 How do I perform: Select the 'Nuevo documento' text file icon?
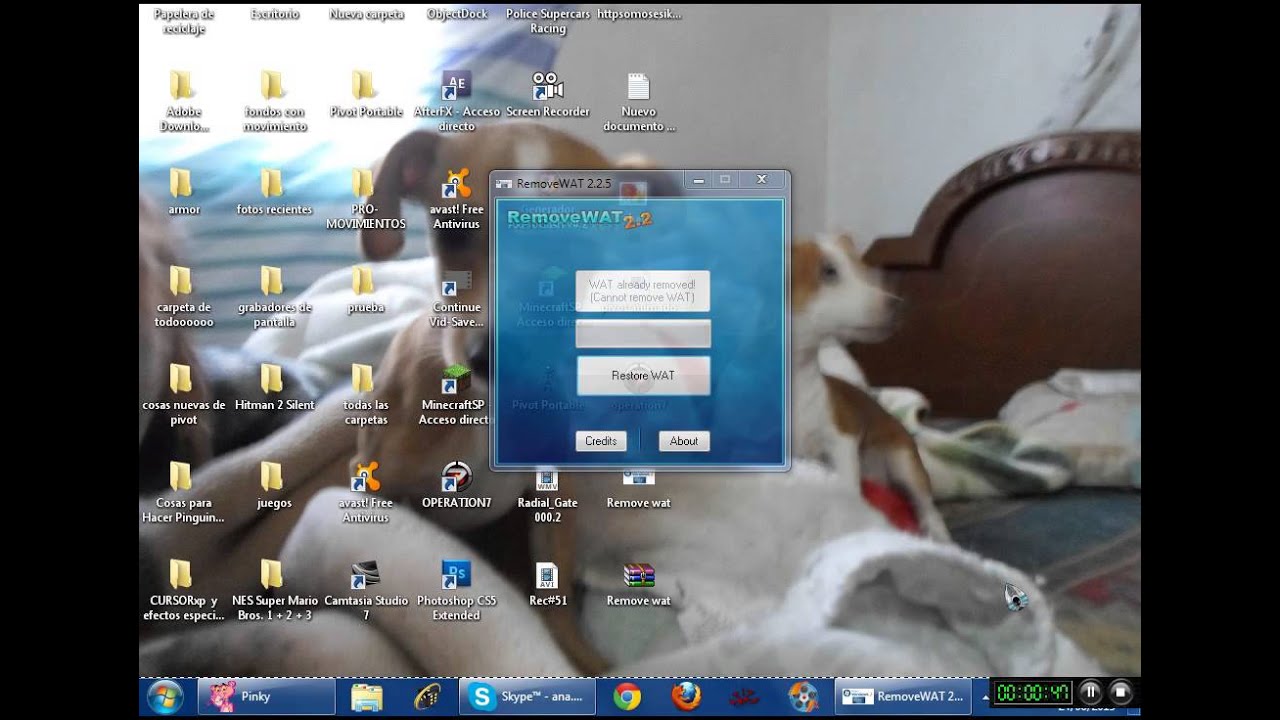638,85
